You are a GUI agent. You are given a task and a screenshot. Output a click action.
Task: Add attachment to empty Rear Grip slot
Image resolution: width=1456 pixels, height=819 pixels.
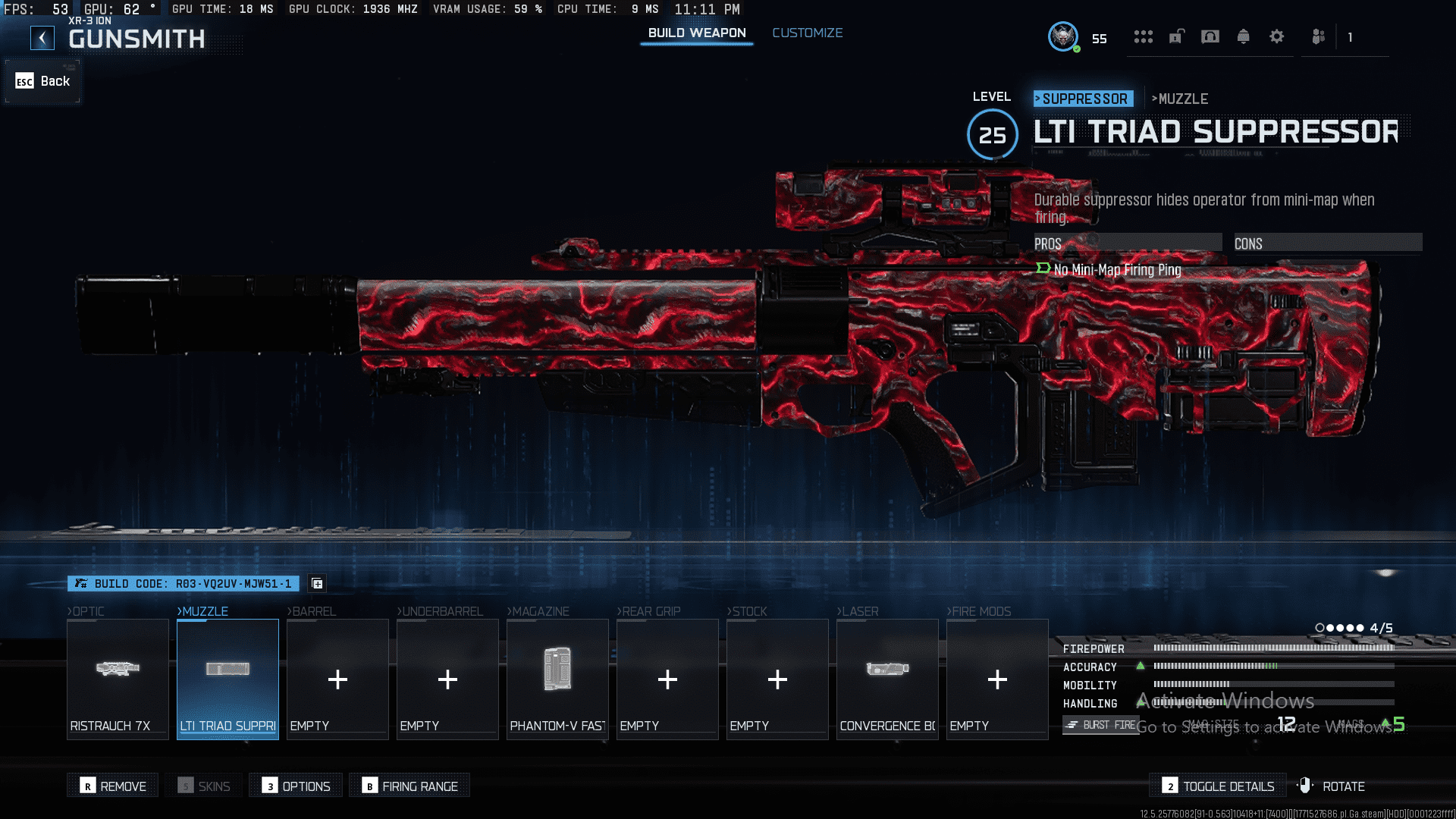[x=667, y=679]
